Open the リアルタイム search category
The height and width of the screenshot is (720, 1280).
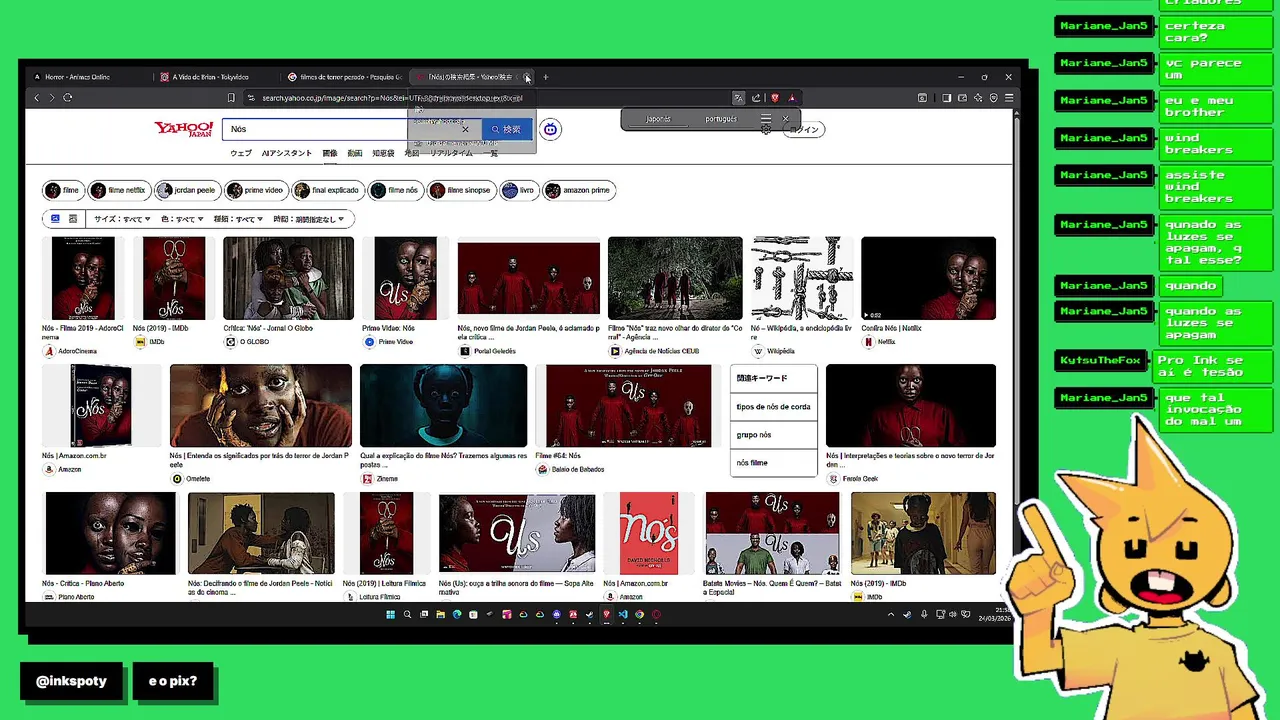click(453, 153)
